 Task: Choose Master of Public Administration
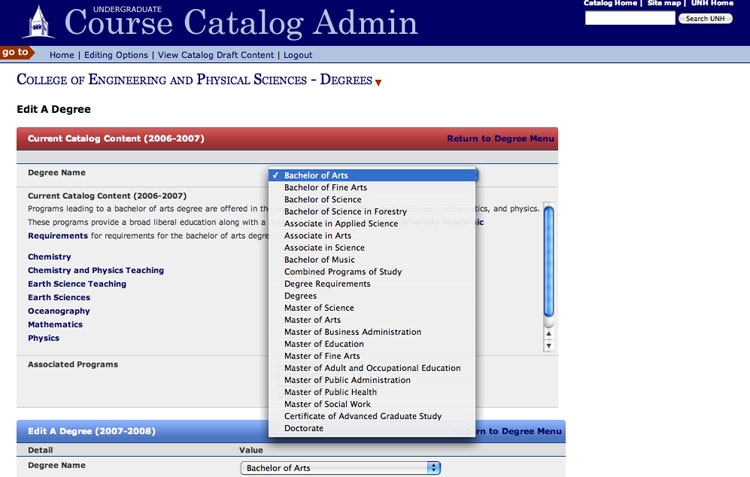[x=373, y=380]
